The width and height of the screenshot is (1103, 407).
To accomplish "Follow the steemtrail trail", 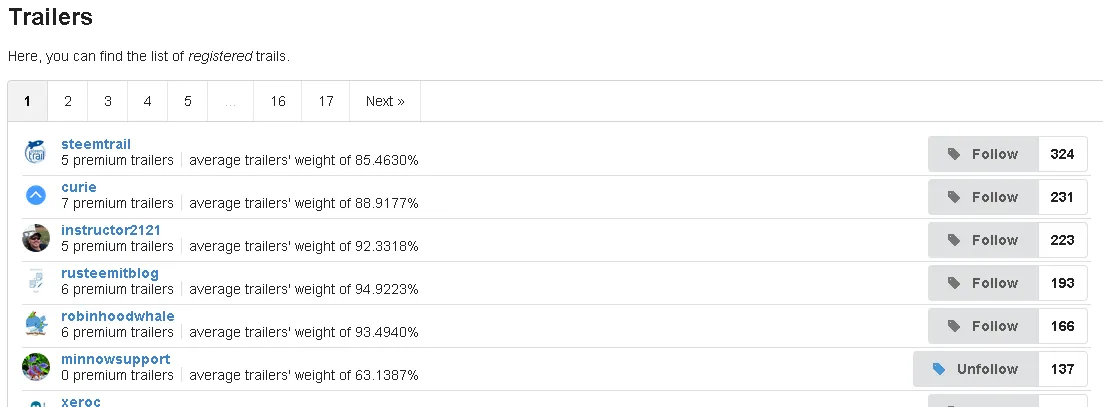I will 983,154.
